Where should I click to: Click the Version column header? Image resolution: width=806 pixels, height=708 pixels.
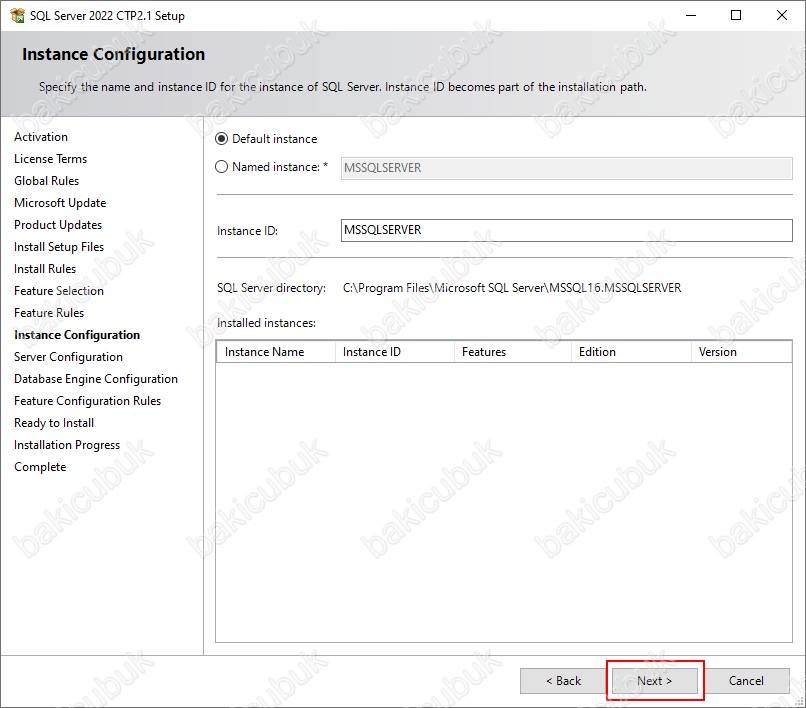741,352
